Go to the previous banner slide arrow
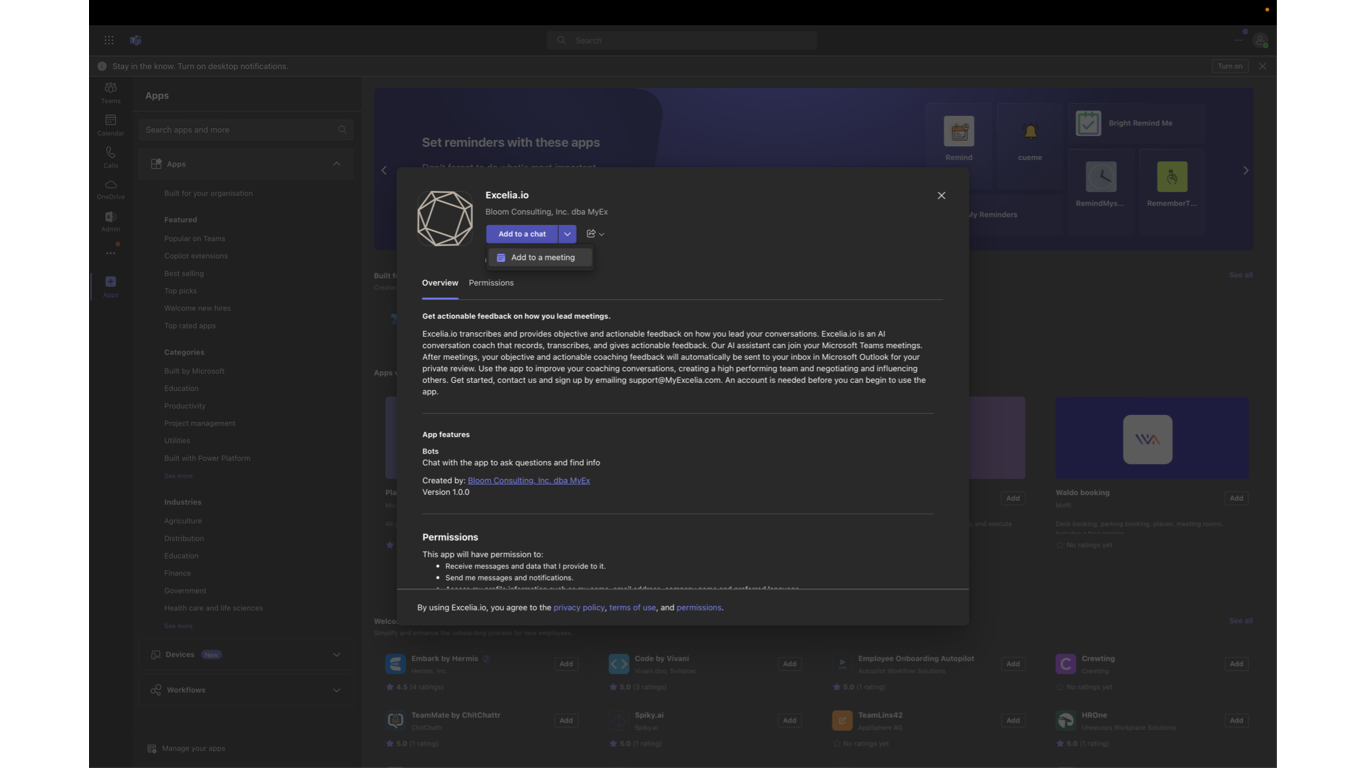Screen dimensions: 1366x768 (384, 171)
